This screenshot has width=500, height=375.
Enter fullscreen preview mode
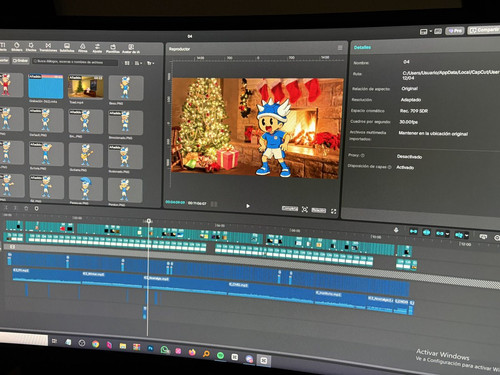(333, 211)
